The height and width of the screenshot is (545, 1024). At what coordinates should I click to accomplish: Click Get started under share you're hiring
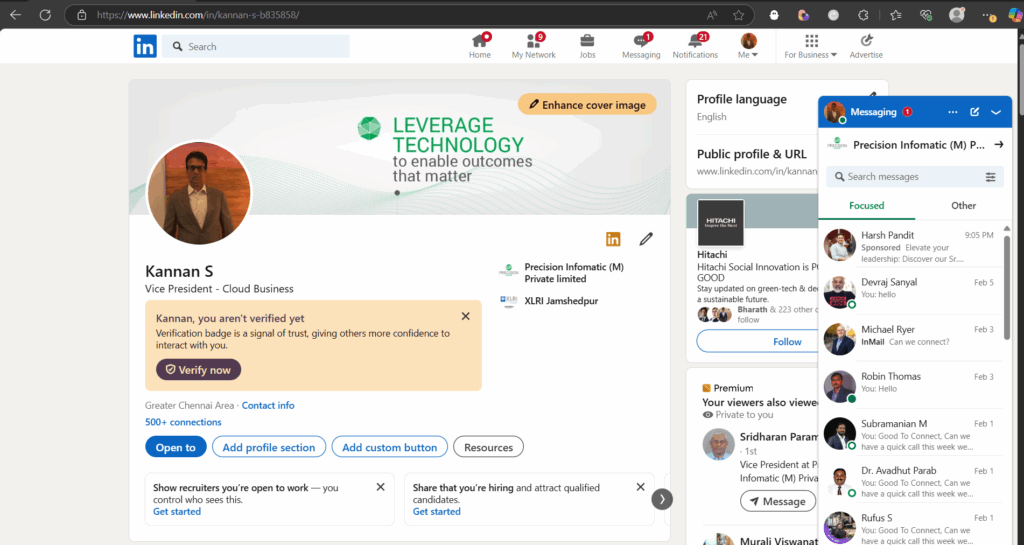(436, 512)
